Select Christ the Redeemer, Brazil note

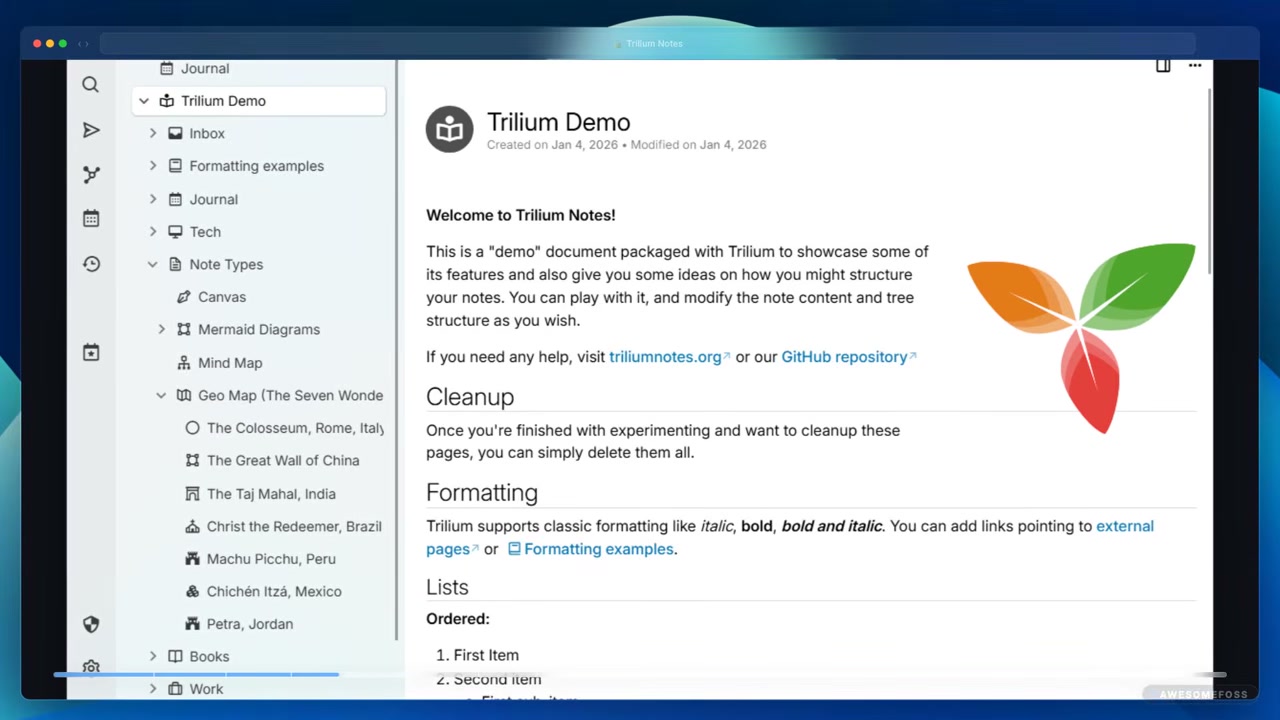pyautogui.click(x=283, y=526)
